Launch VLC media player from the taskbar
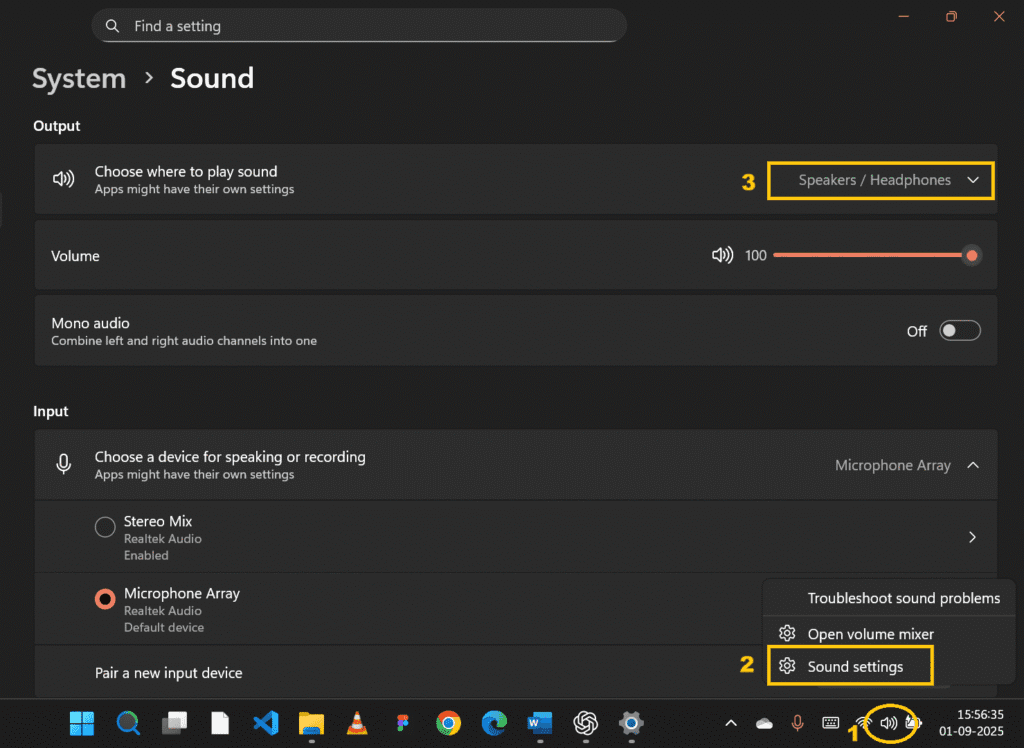Screen dimensions: 1024x748 [356, 723]
